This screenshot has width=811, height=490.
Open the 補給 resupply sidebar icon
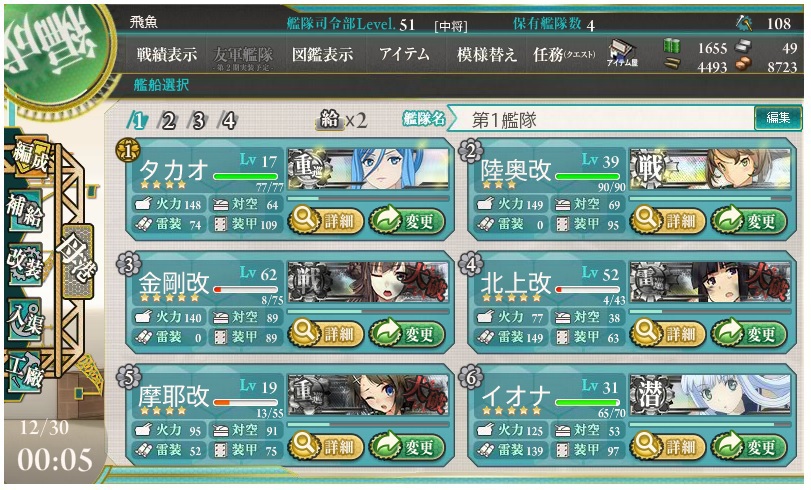click(x=25, y=210)
